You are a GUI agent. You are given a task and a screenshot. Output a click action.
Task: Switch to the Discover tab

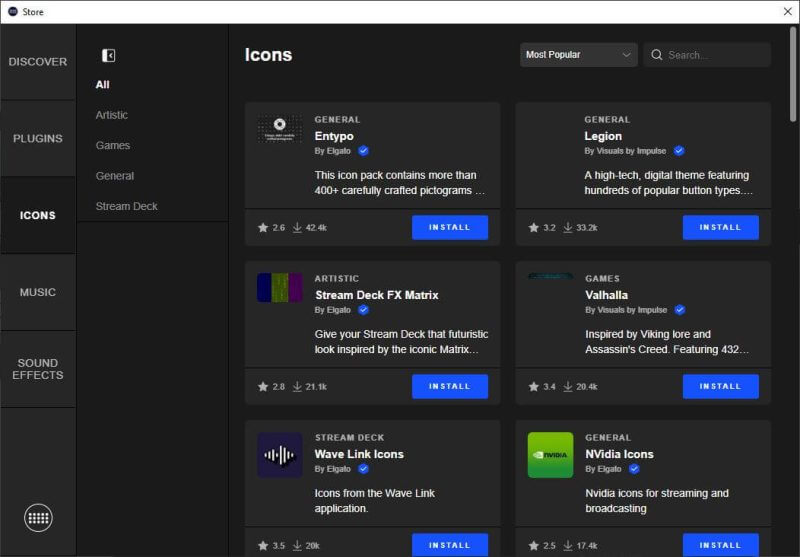coord(38,62)
